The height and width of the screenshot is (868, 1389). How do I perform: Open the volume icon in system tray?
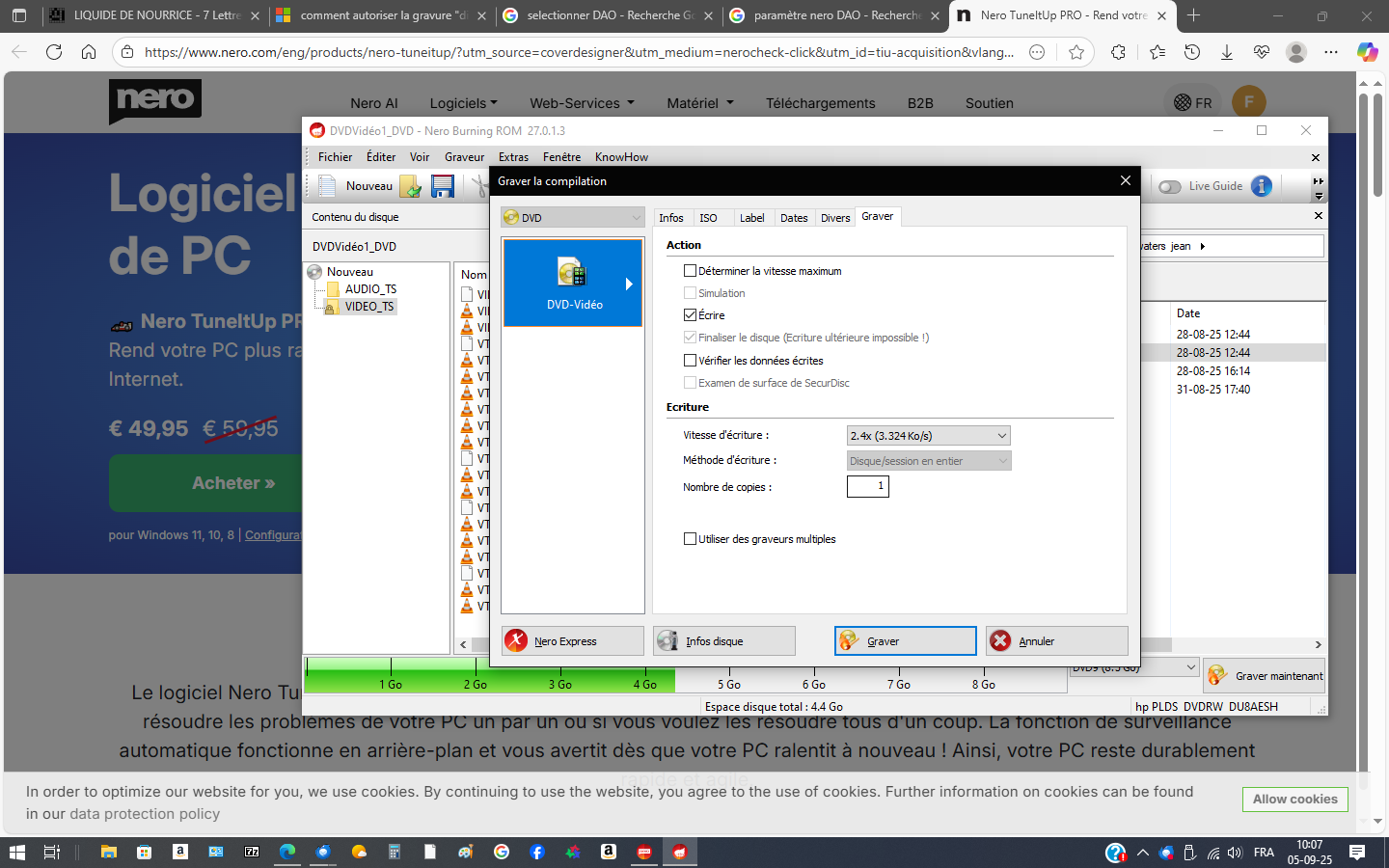point(1235,853)
